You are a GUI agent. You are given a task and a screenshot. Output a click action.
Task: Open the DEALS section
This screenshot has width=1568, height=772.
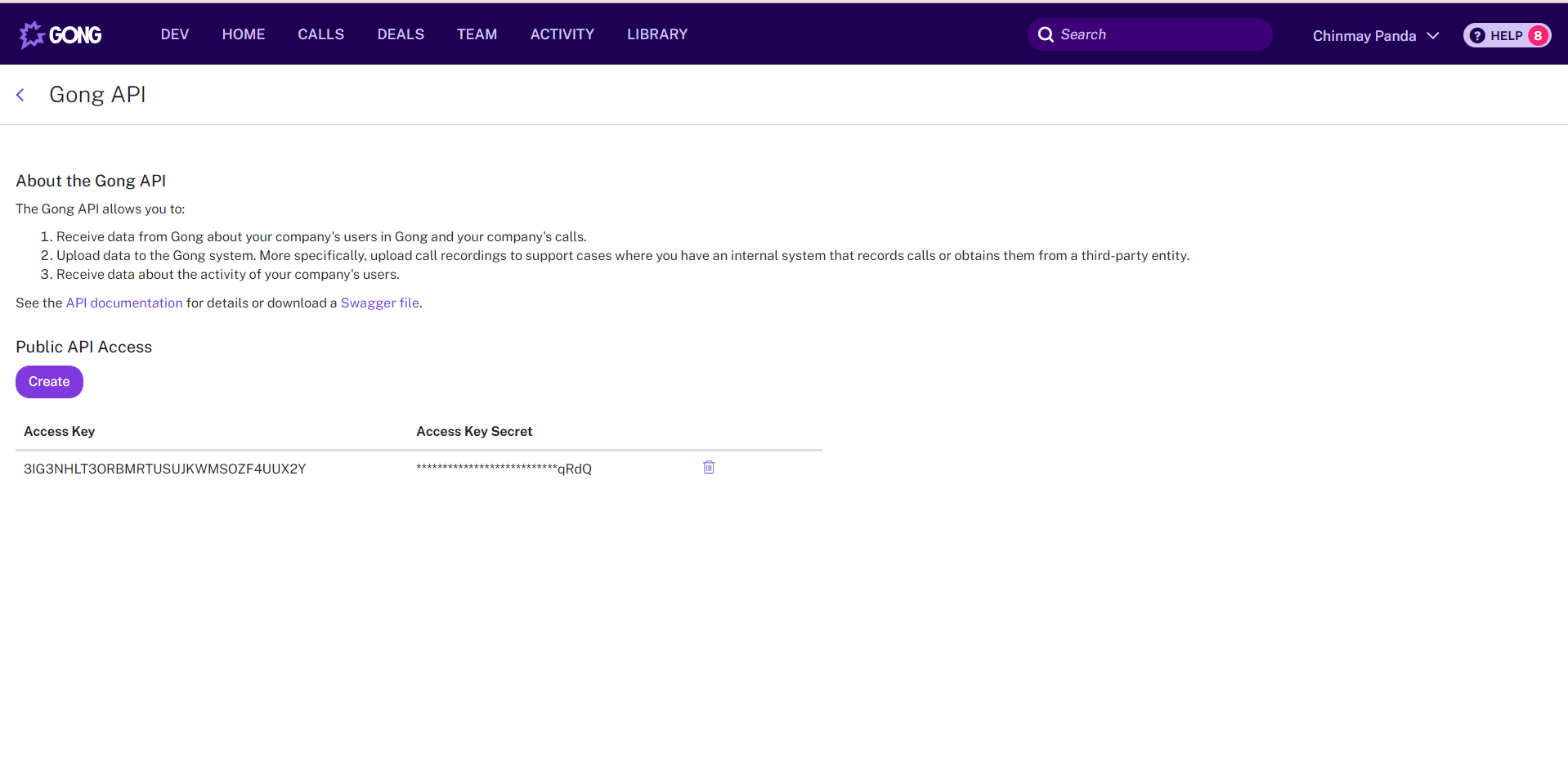(401, 34)
